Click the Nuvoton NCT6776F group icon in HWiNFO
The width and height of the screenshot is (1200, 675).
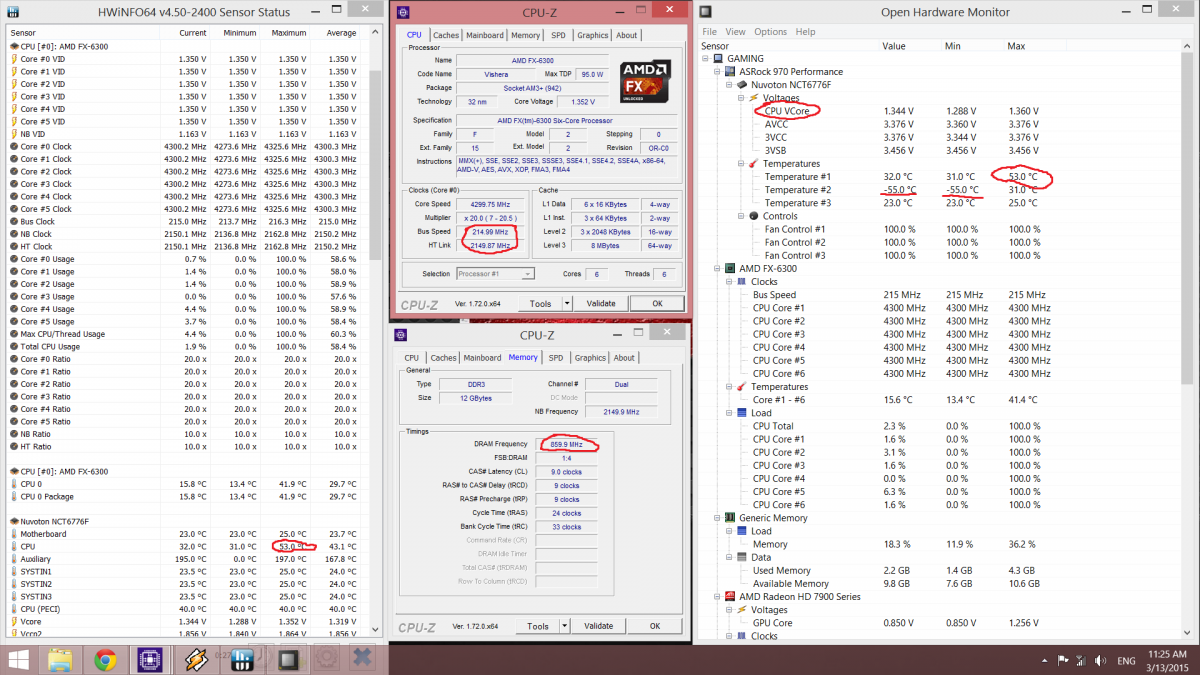pos(14,521)
